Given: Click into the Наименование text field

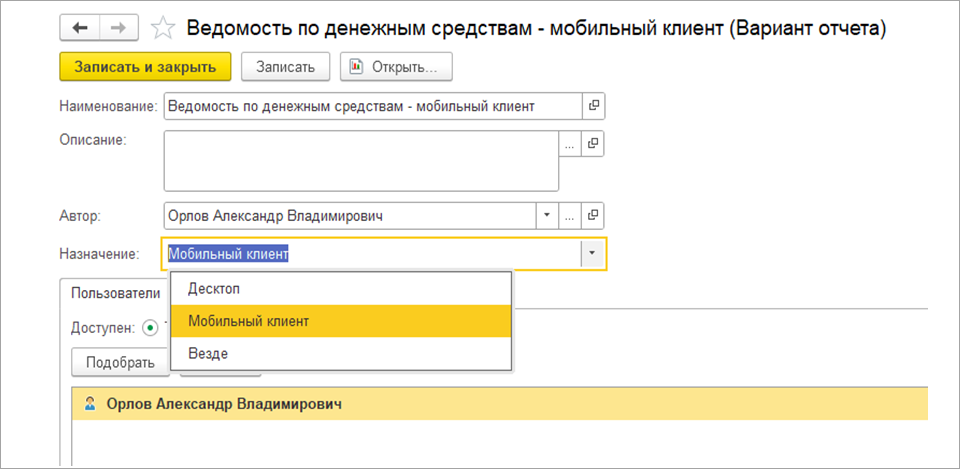Looking at the screenshot, I should click(370, 106).
